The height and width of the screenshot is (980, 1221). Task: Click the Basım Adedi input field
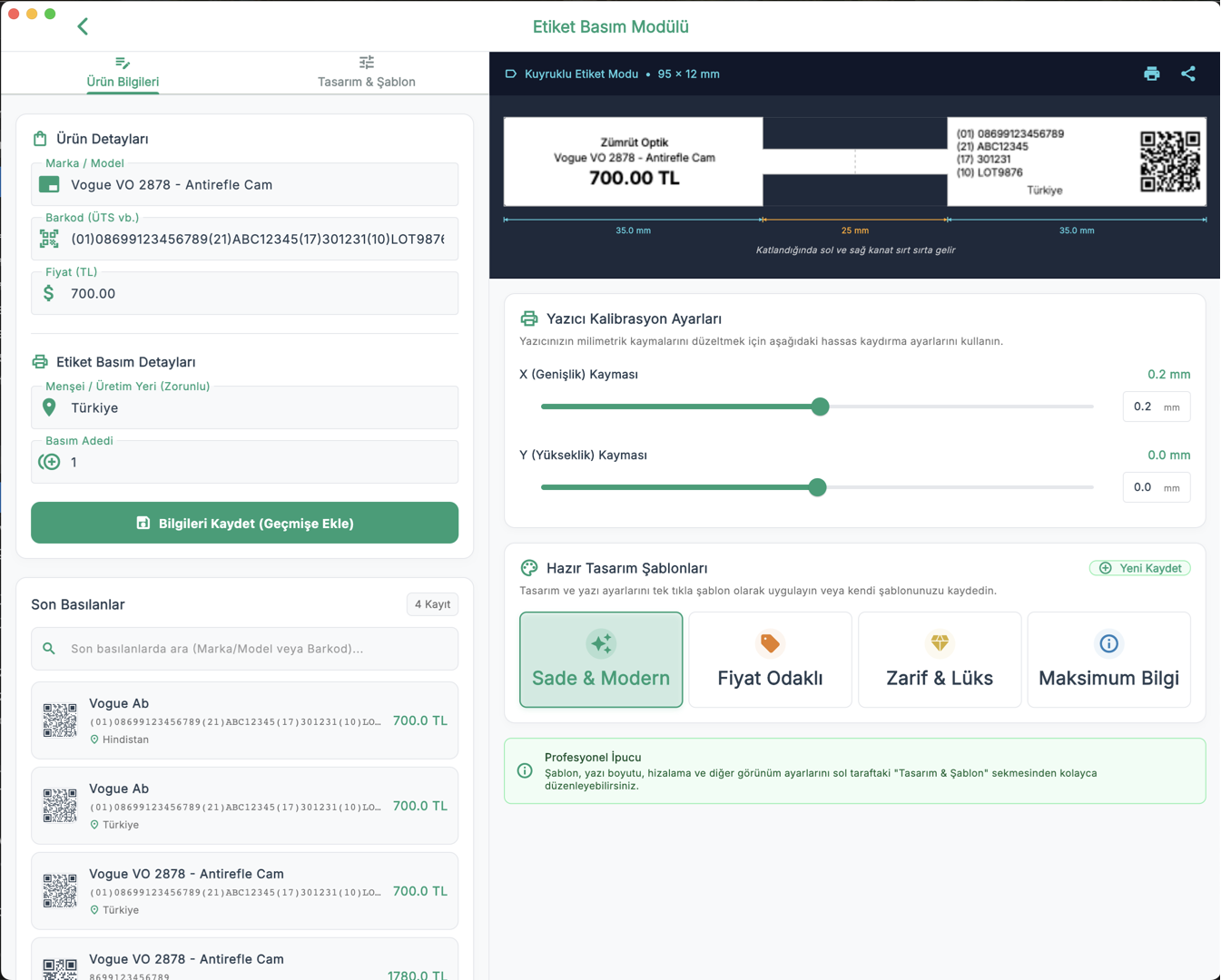click(x=244, y=462)
